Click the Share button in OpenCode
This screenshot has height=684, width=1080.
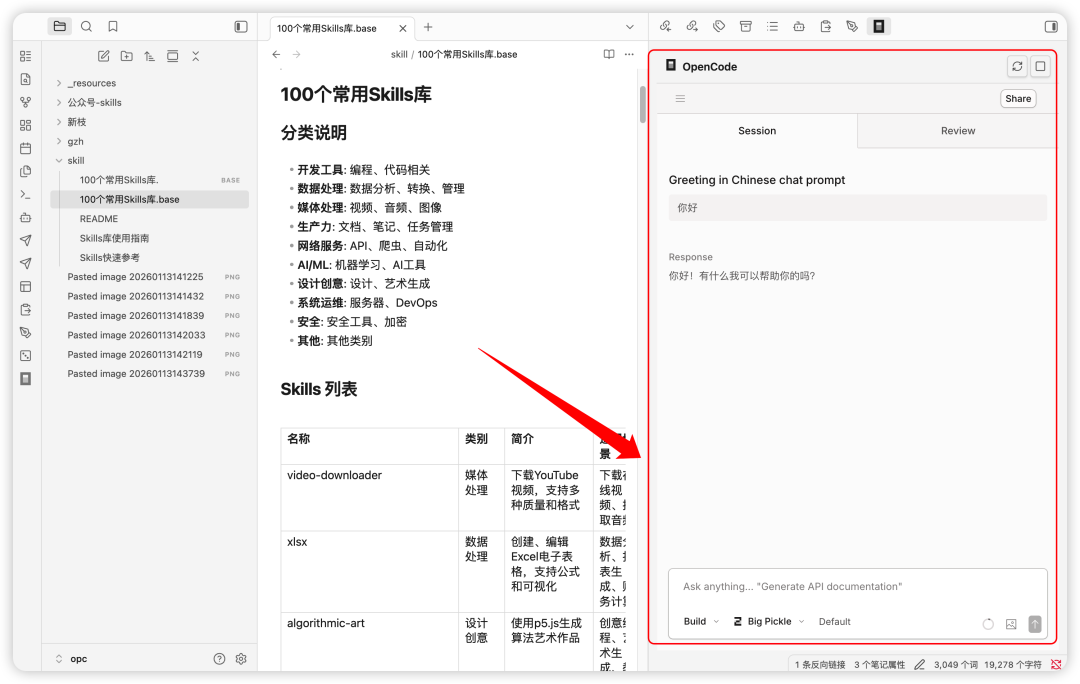(1018, 98)
